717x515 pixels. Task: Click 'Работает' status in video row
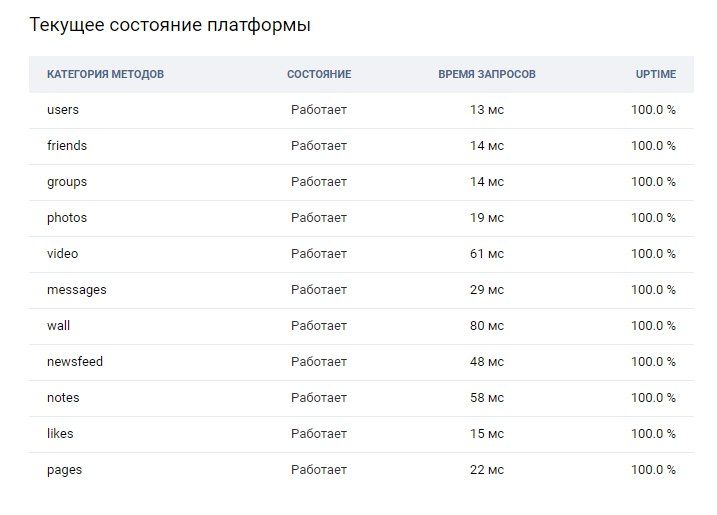[319, 253]
